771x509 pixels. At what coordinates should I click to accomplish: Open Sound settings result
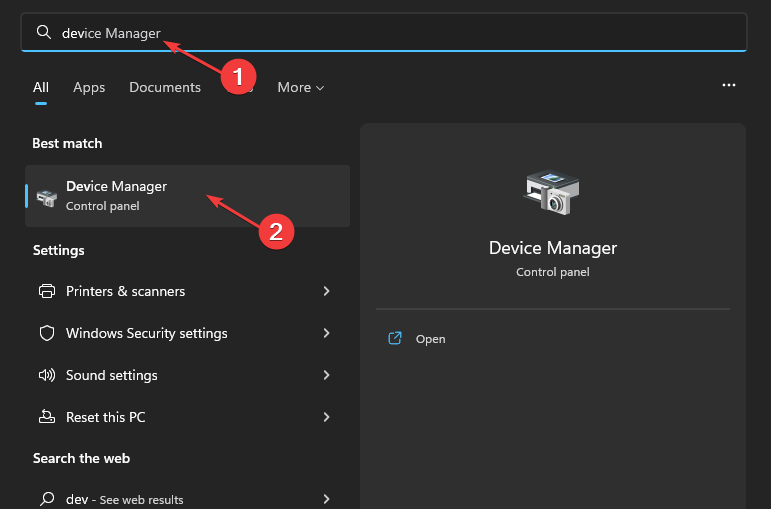pyautogui.click(x=187, y=375)
